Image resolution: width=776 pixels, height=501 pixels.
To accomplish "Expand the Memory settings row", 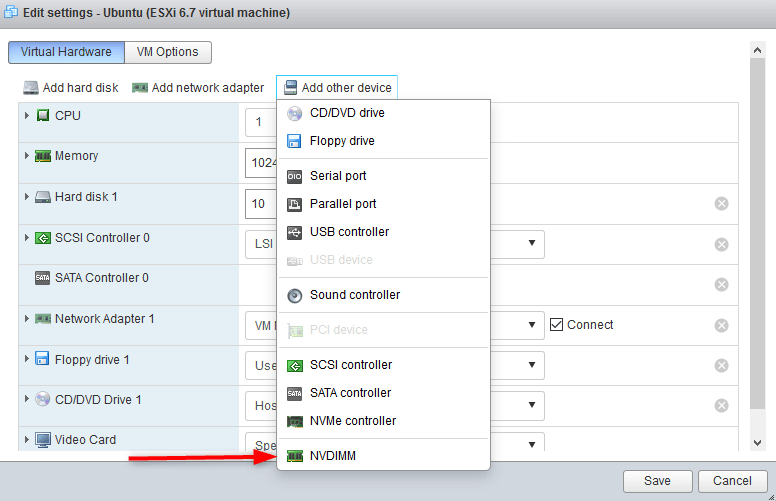I will click(x=27, y=155).
